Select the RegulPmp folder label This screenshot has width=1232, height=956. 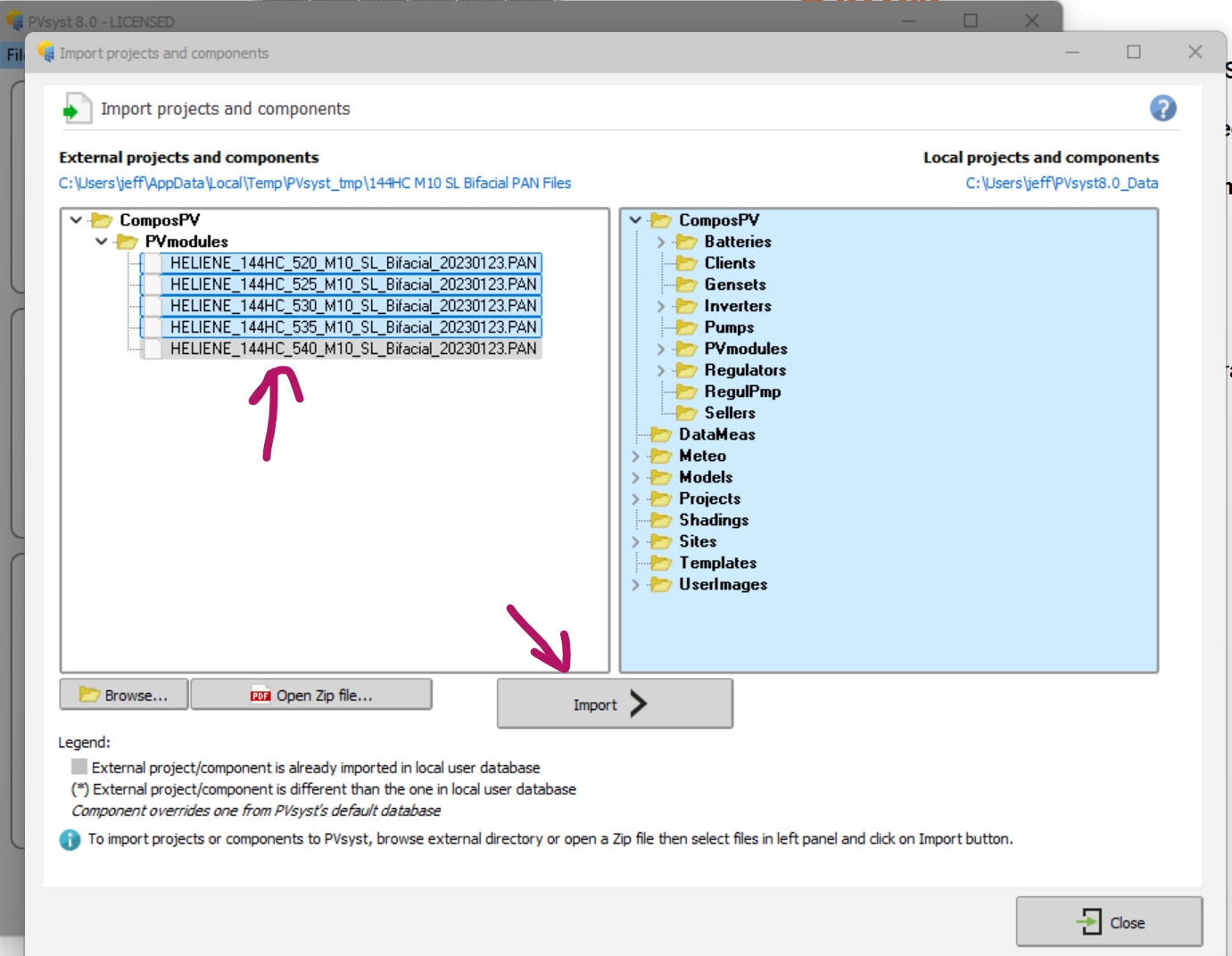pos(742,391)
